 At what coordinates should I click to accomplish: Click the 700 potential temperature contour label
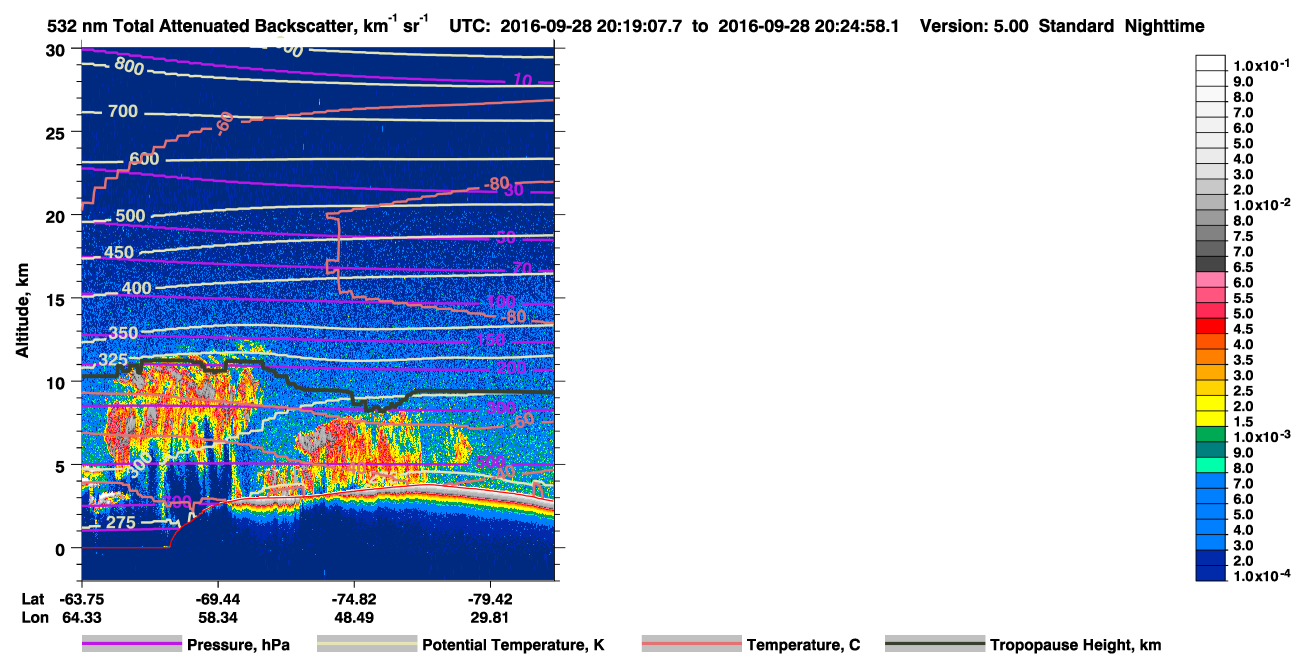[122, 111]
